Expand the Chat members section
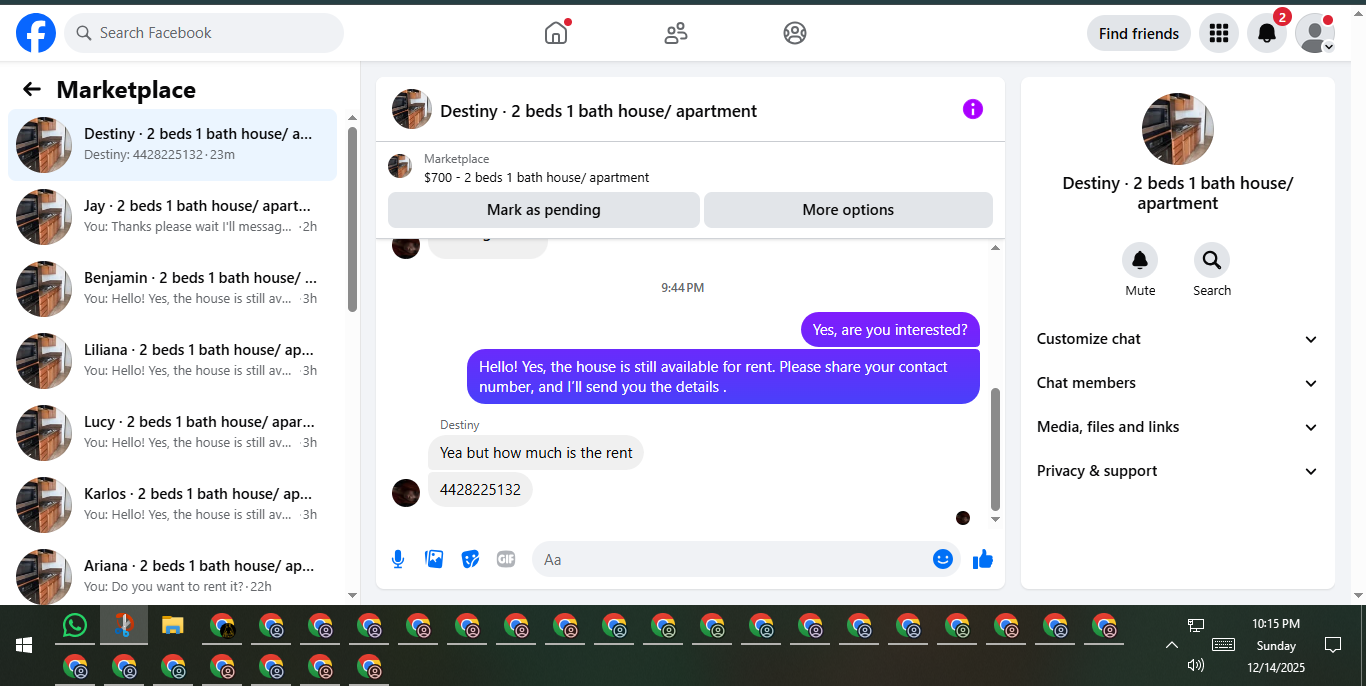This screenshot has height=686, width=1366. tap(1178, 383)
